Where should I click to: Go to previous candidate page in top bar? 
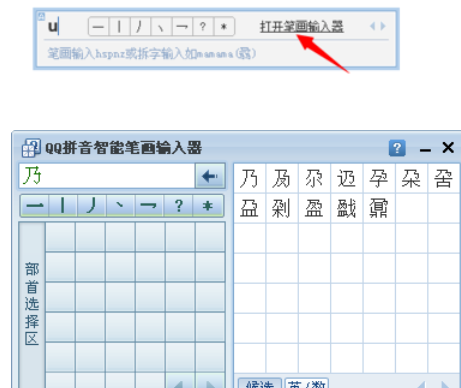tap(373, 26)
